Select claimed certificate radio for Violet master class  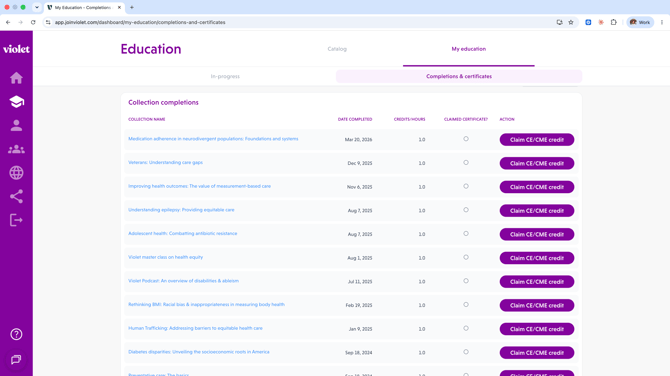tap(466, 257)
